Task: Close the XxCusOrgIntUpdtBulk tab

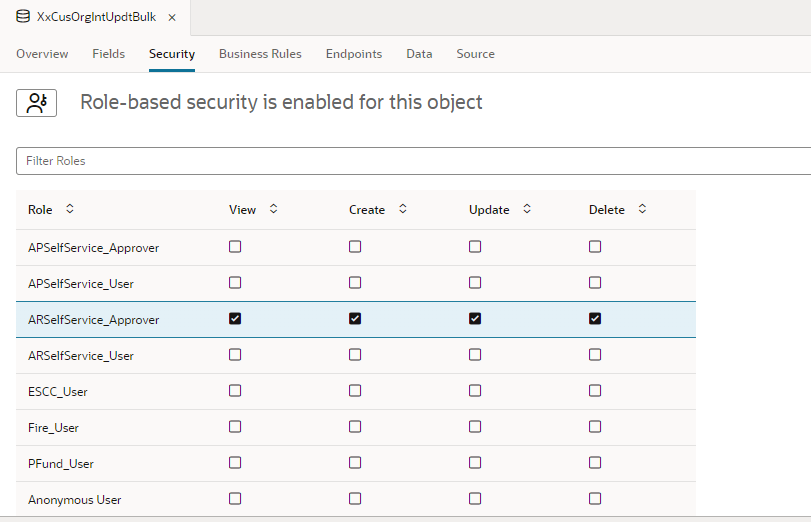Action: tap(172, 18)
